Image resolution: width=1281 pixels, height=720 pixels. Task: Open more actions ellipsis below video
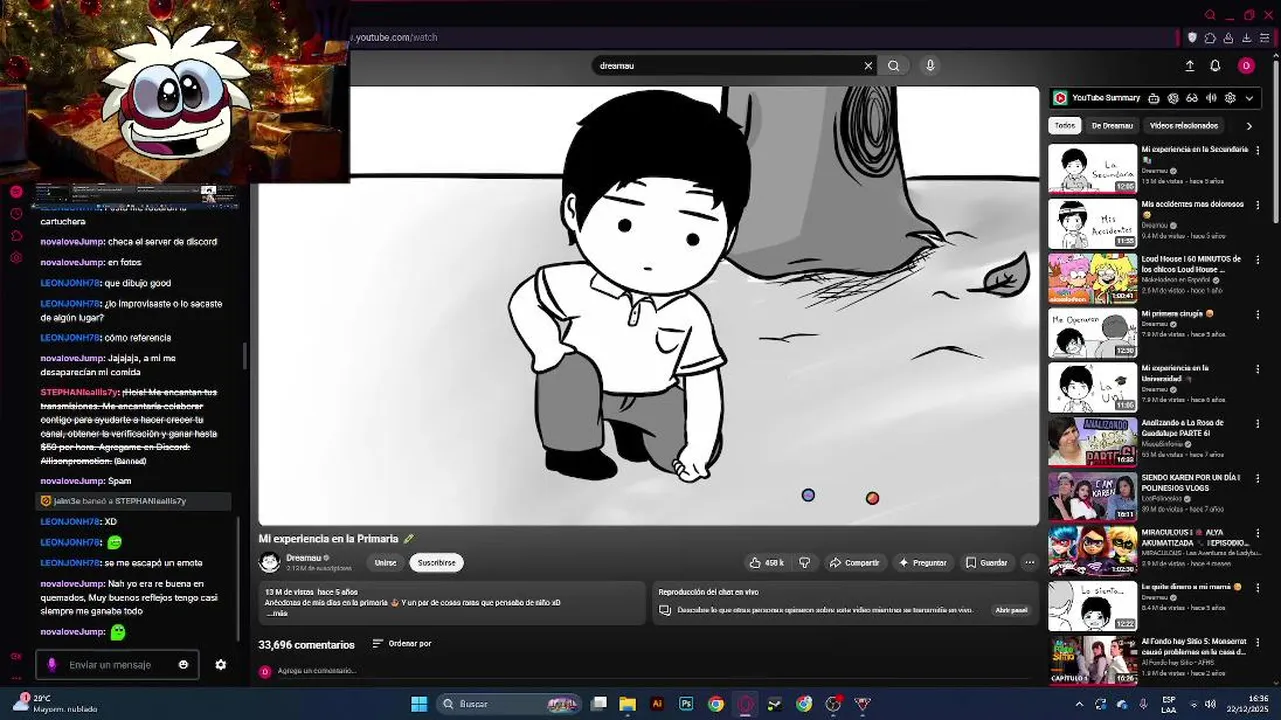(x=1029, y=563)
